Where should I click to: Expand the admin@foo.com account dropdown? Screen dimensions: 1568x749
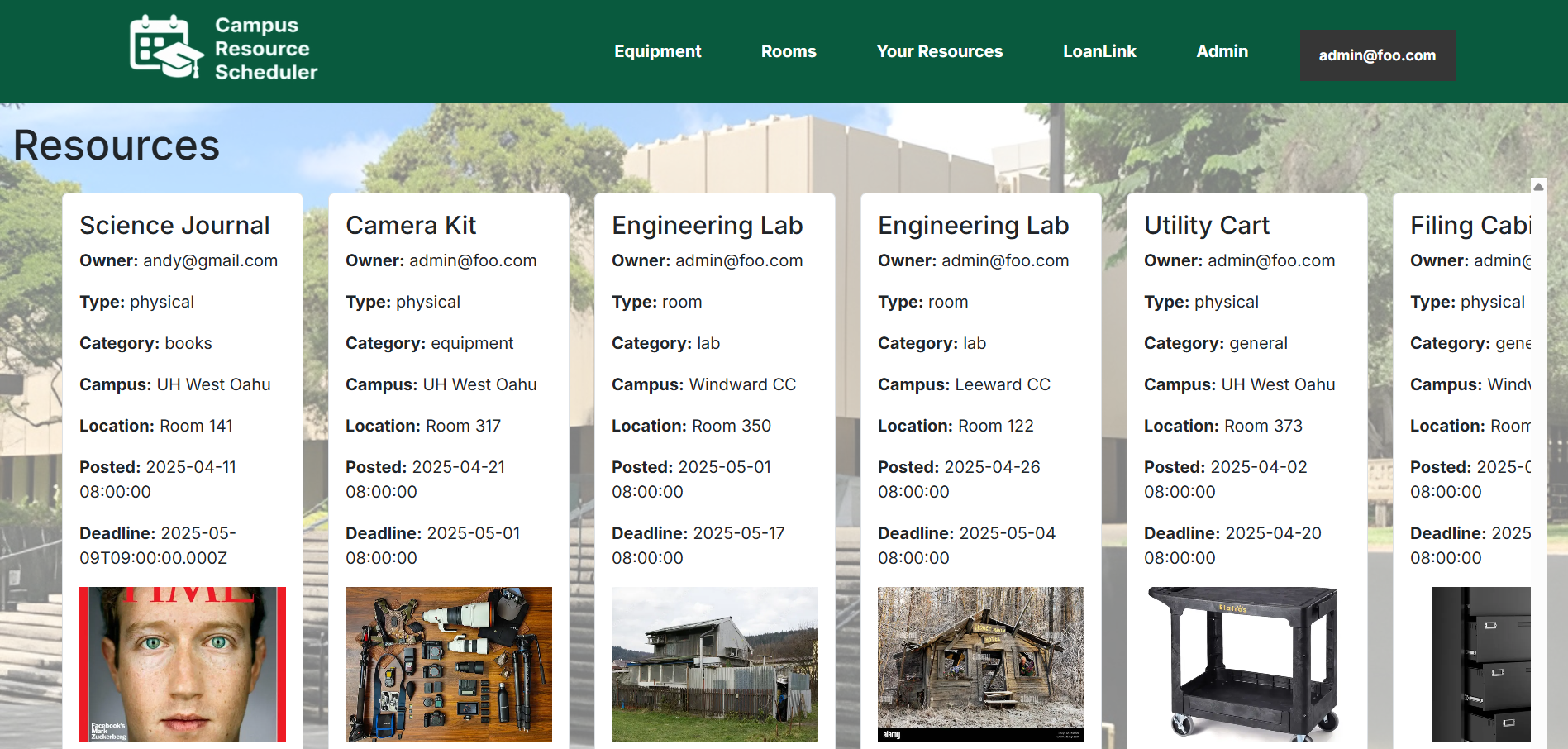1376,55
